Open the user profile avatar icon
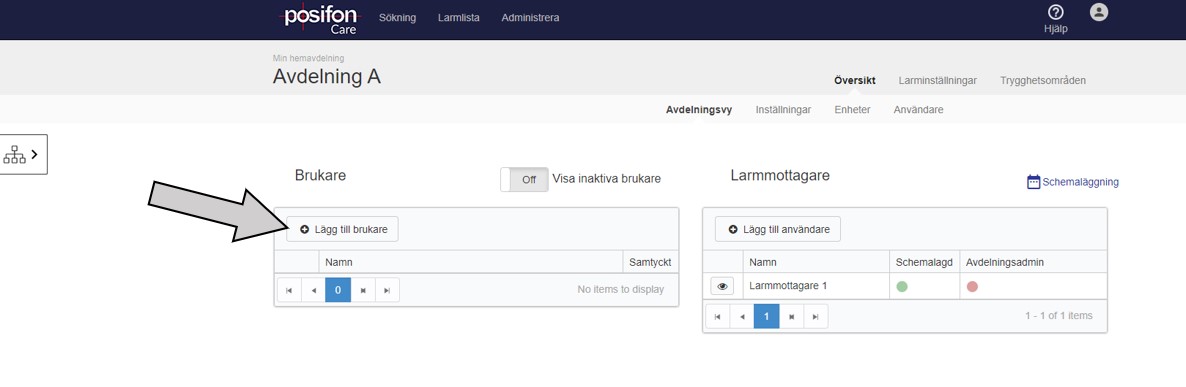Viewport: 1186px width, 387px height. pos(1098,12)
